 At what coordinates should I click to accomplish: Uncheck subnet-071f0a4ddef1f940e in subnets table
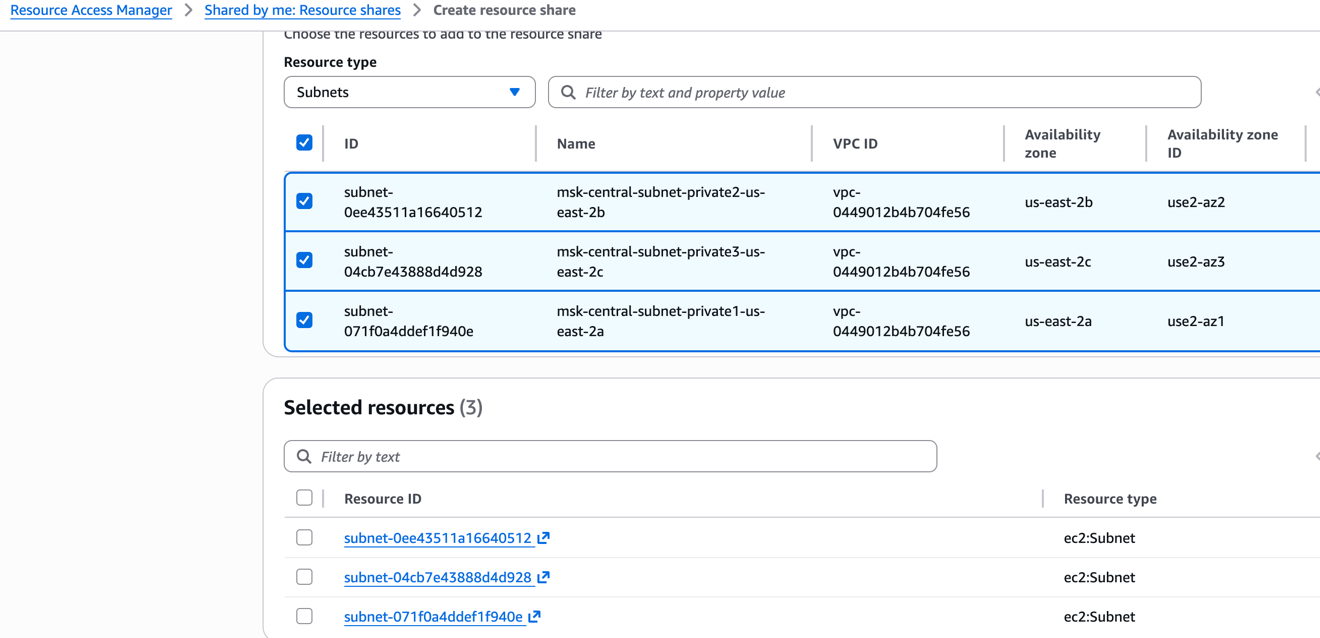(x=304, y=320)
